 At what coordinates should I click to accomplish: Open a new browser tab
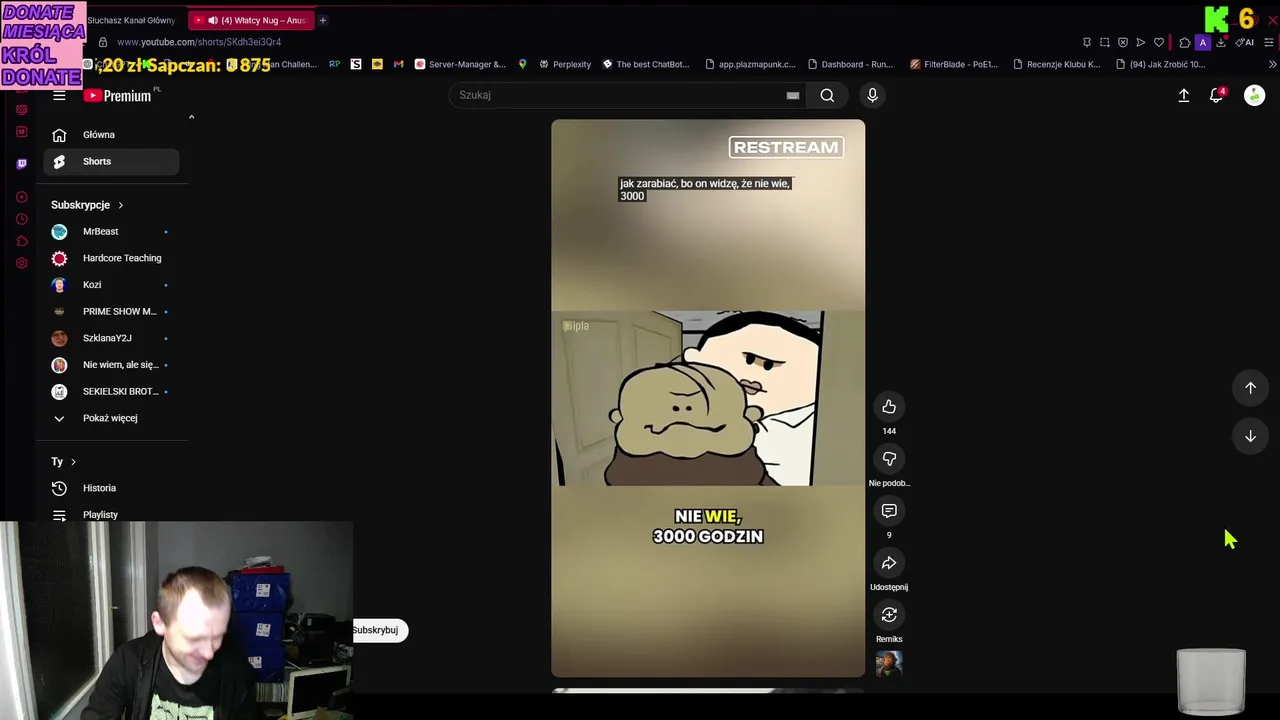[322, 20]
